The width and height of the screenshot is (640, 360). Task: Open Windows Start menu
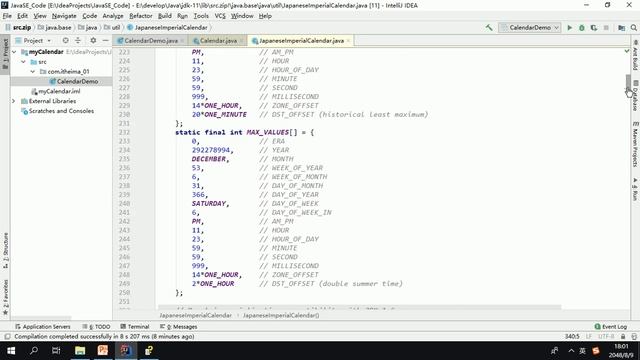pyautogui.click(x=11, y=351)
